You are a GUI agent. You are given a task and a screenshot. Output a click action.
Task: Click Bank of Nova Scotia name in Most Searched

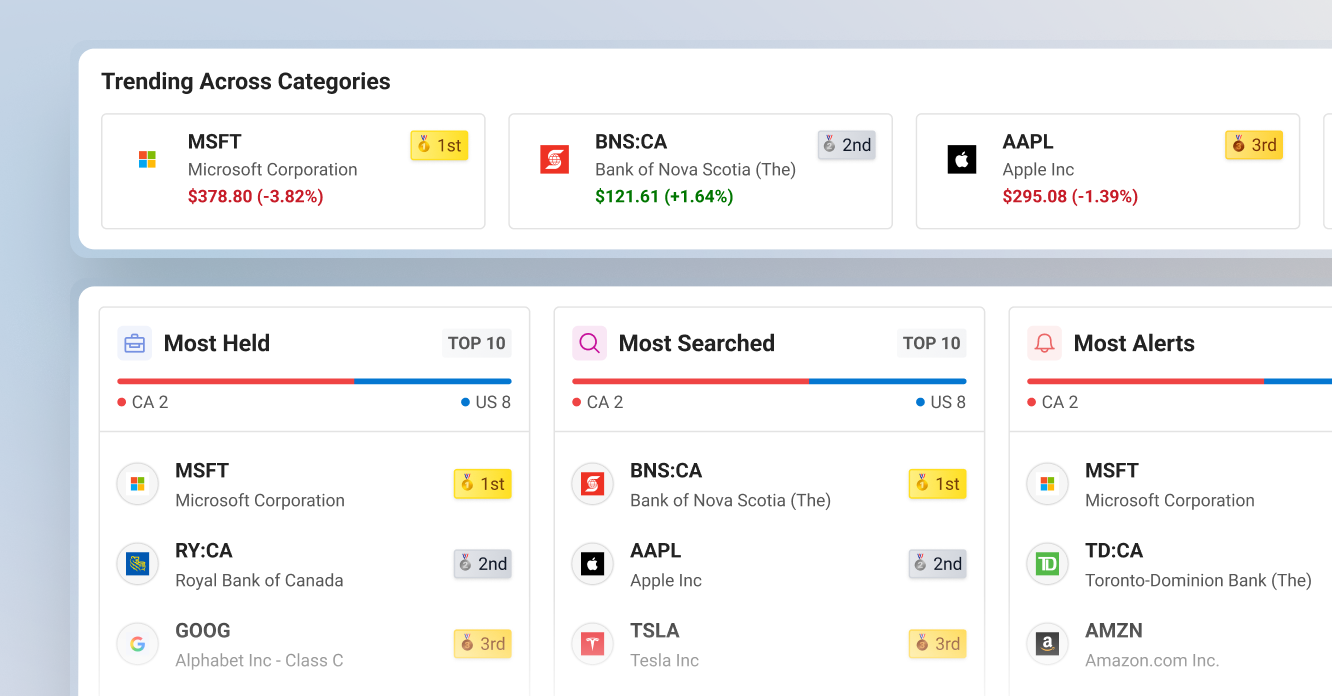pyautogui.click(x=730, y=501)
